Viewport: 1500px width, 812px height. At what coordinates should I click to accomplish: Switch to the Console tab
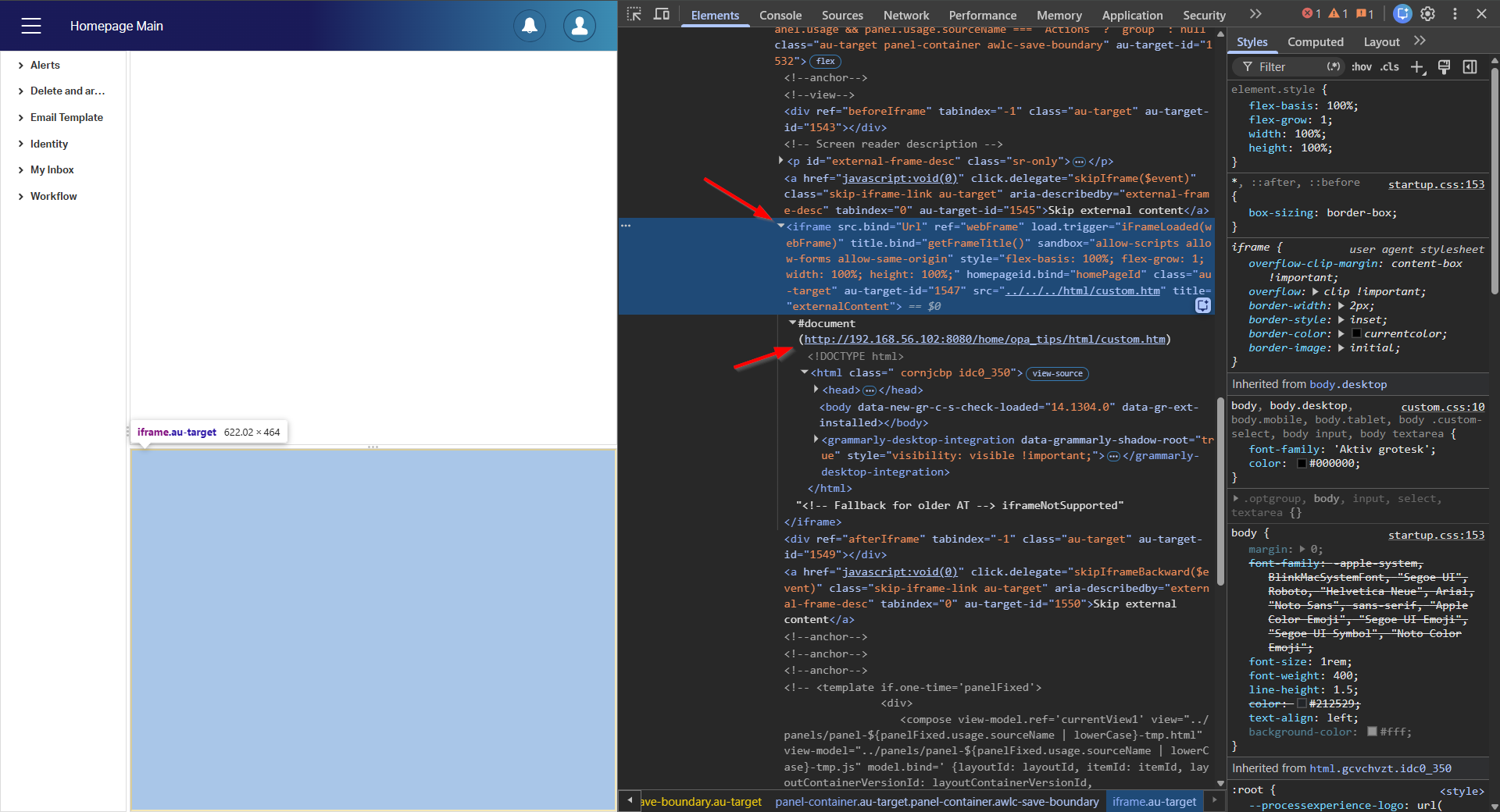coord(780,16)
